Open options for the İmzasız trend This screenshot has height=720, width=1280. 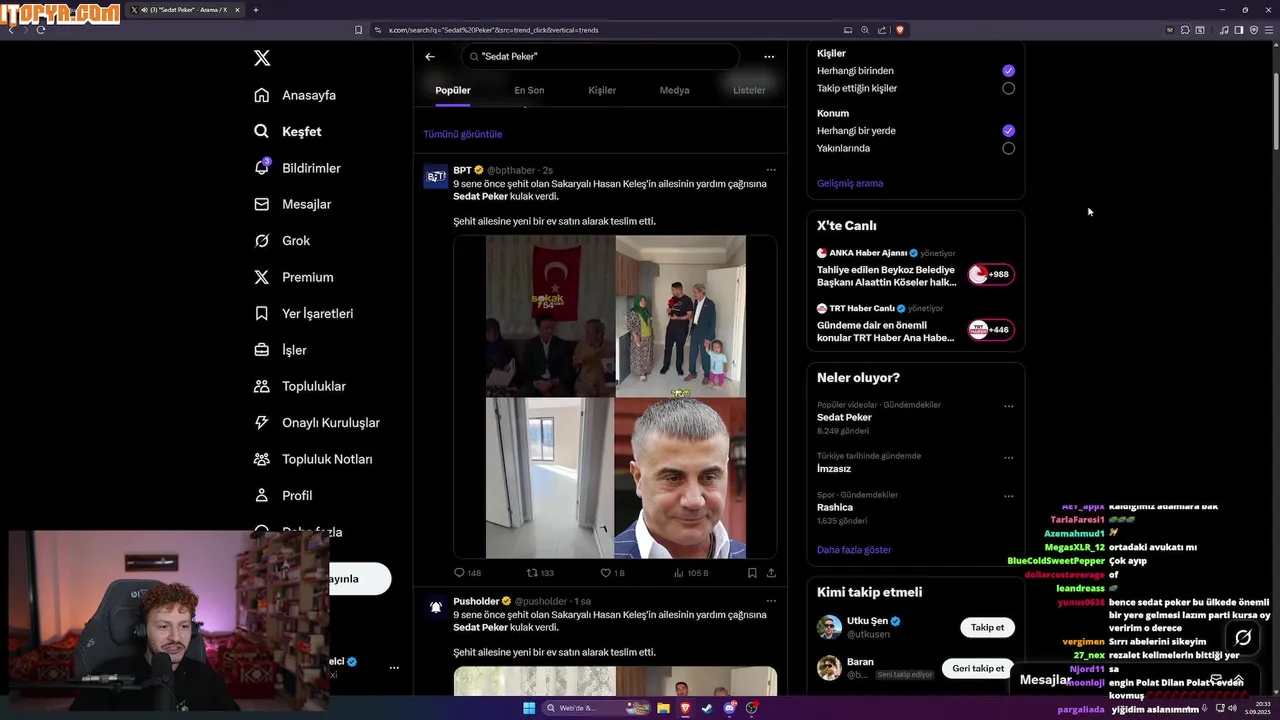click(1008, 458)
